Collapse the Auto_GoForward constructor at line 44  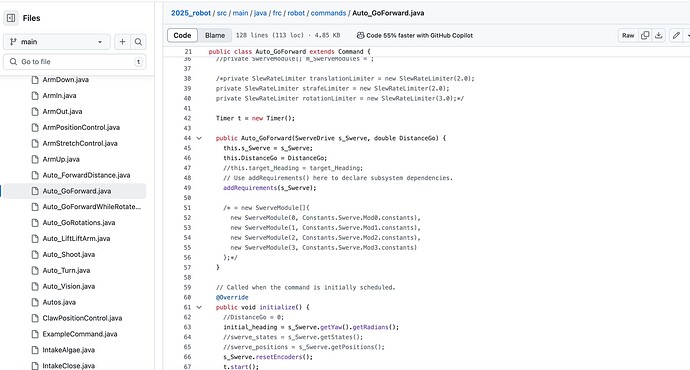[x=199, y=138]
